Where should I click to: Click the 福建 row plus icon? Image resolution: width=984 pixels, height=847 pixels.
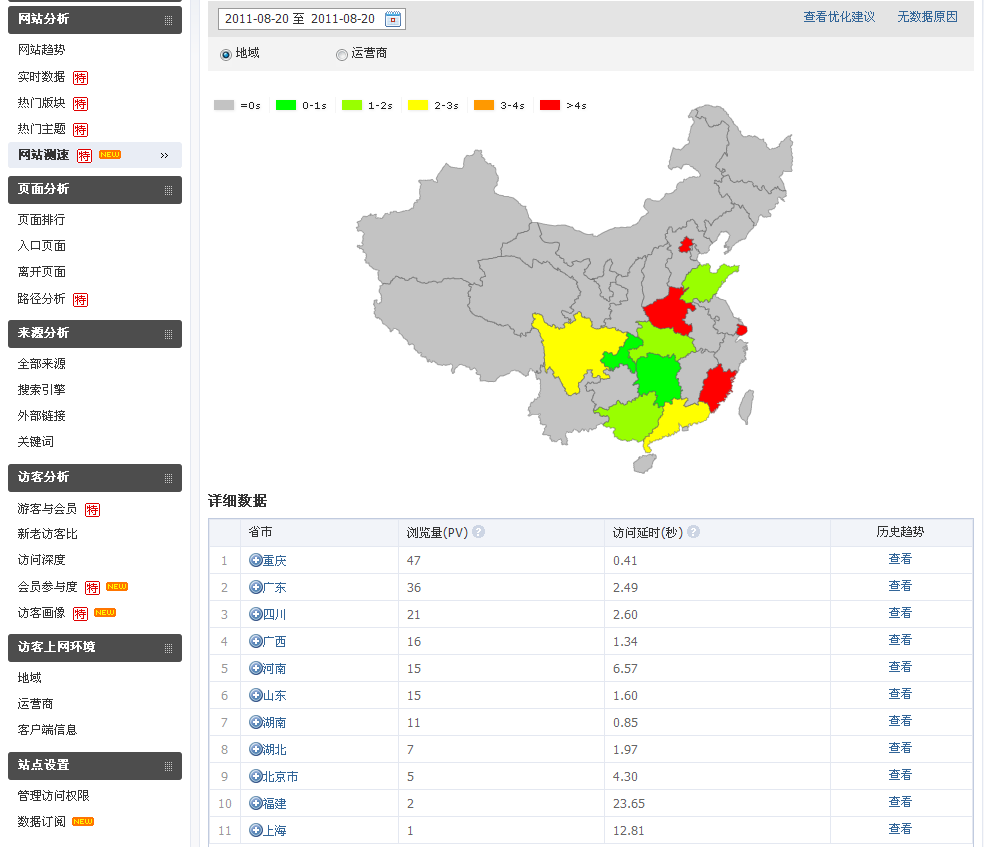click(x=255, y=803)
